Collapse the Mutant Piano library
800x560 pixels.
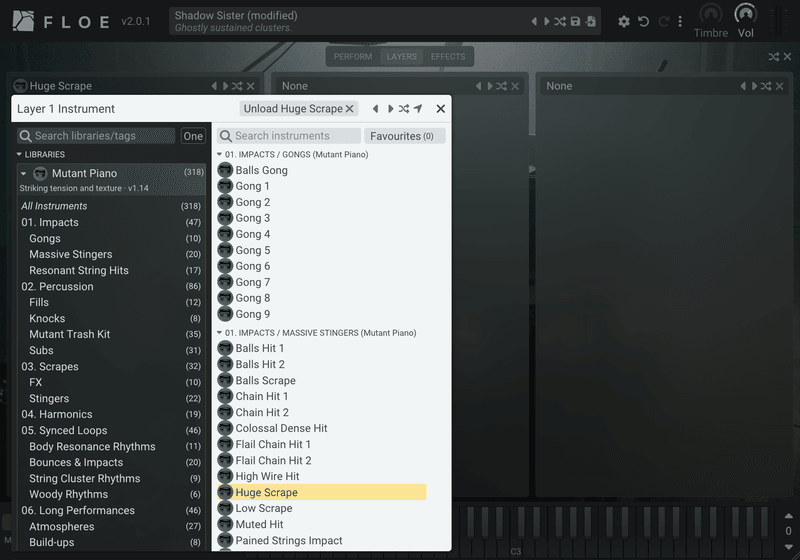[x=23, y=173]
